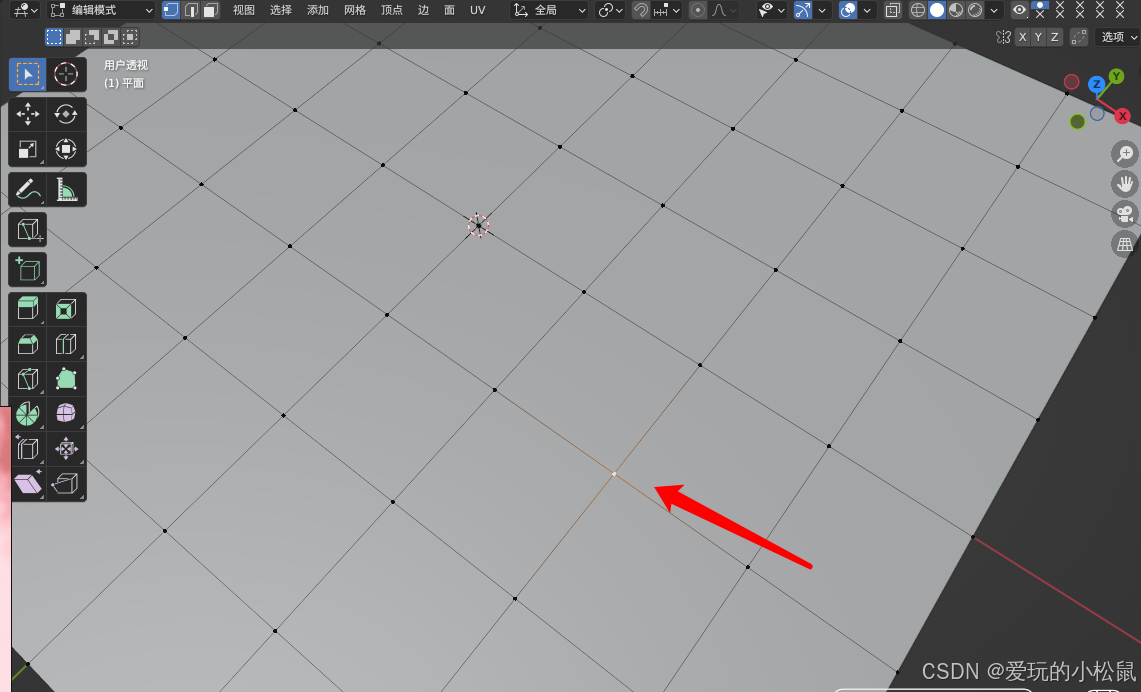Select the Knife tool
This screenshot has width=1141, height=692.
pyautogui.click(x=28, y=378)
